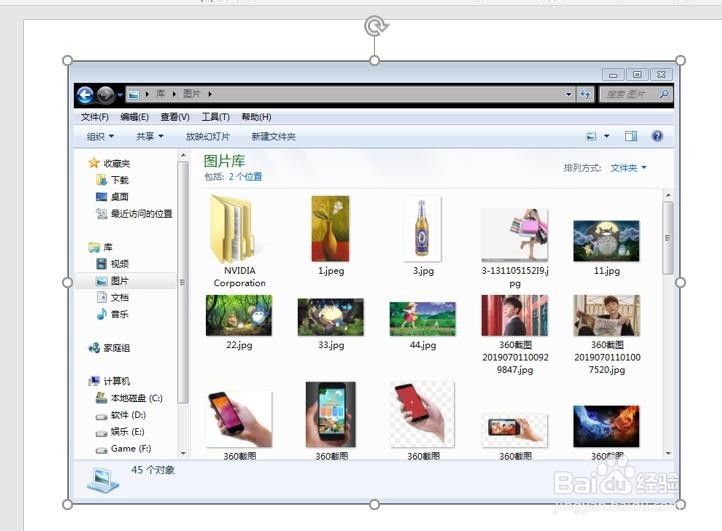This screenshot has width=722, height=531.
Task: Click the library location icon in address bar
Action: pos(134,94)
